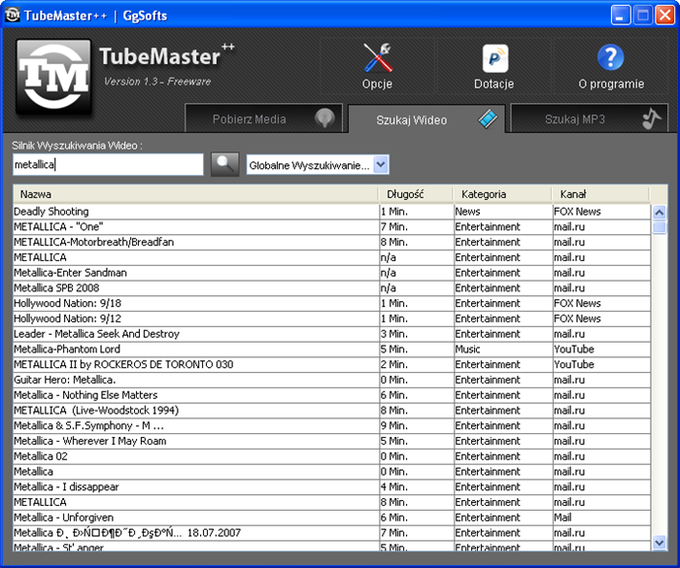
Task: Click title bar TubeMaster app icon
Action: (x=12, y=15)
